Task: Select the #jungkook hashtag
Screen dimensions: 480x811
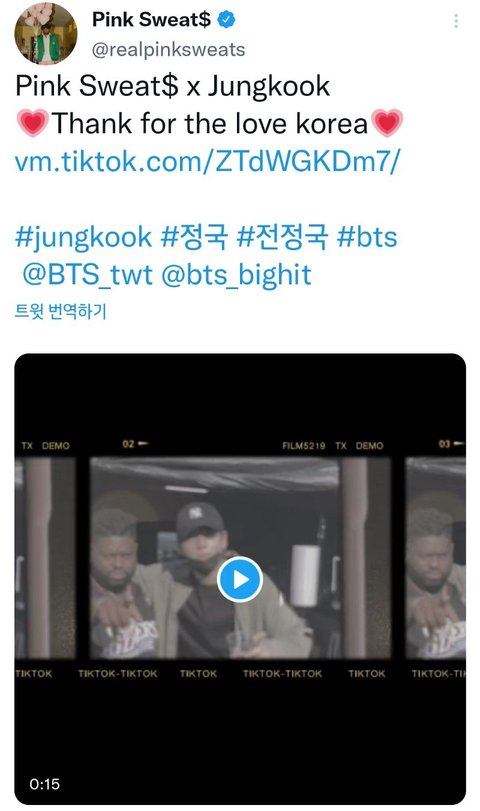Action: click(83, 237)
